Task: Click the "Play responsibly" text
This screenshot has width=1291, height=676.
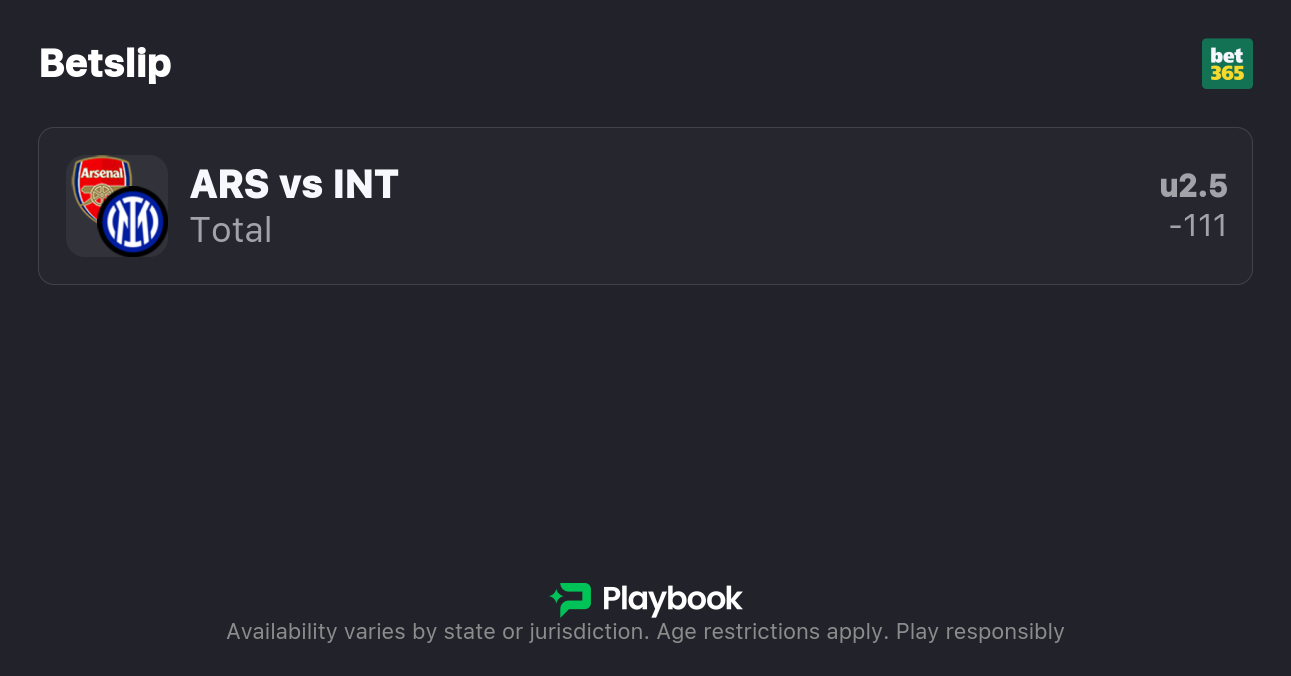Action: click(x=980, y=632)
